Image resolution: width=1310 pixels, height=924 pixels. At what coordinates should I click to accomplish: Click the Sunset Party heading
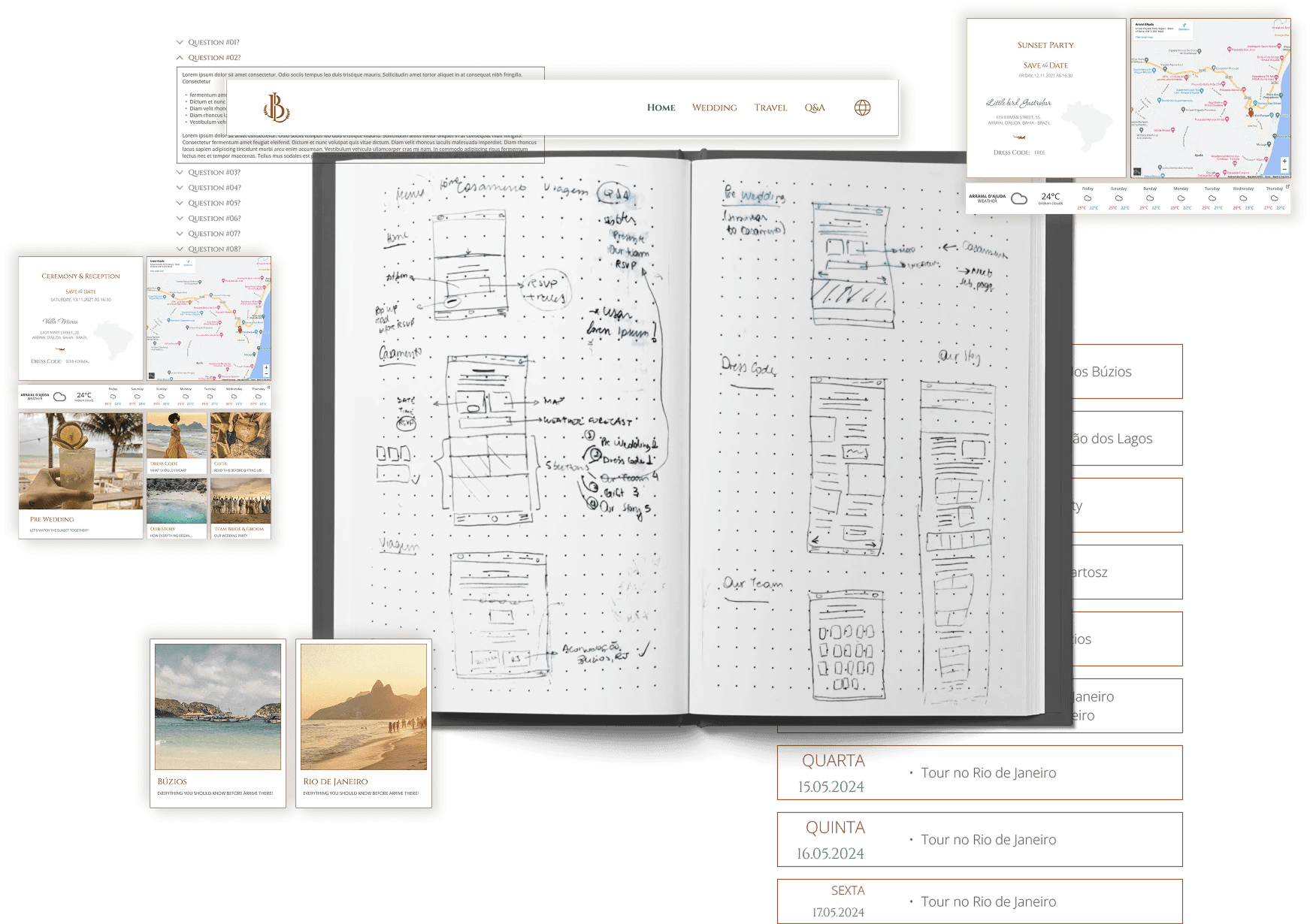click(1045, 45)
